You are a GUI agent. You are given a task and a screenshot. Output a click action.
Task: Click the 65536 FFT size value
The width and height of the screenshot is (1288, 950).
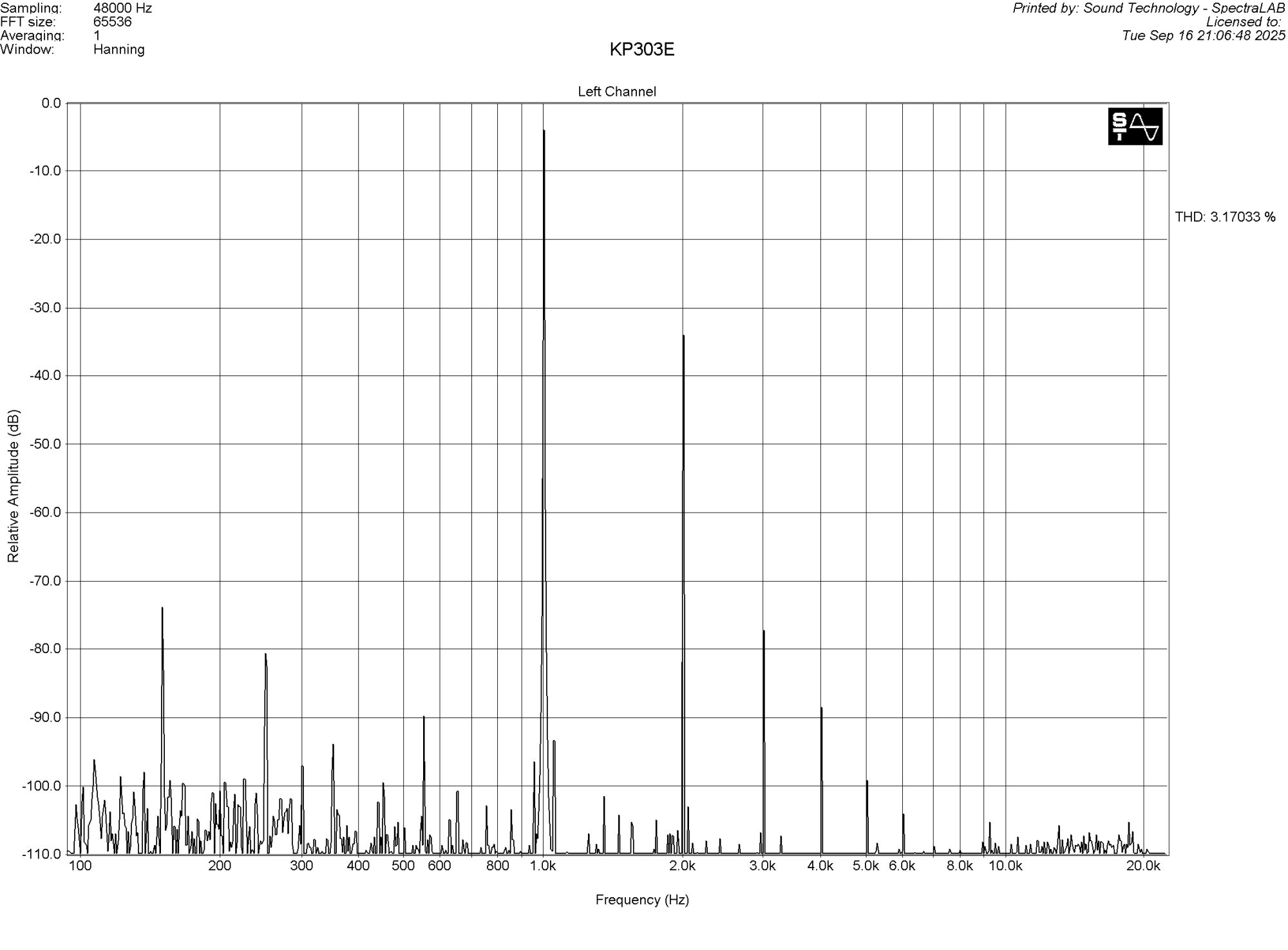113,22
